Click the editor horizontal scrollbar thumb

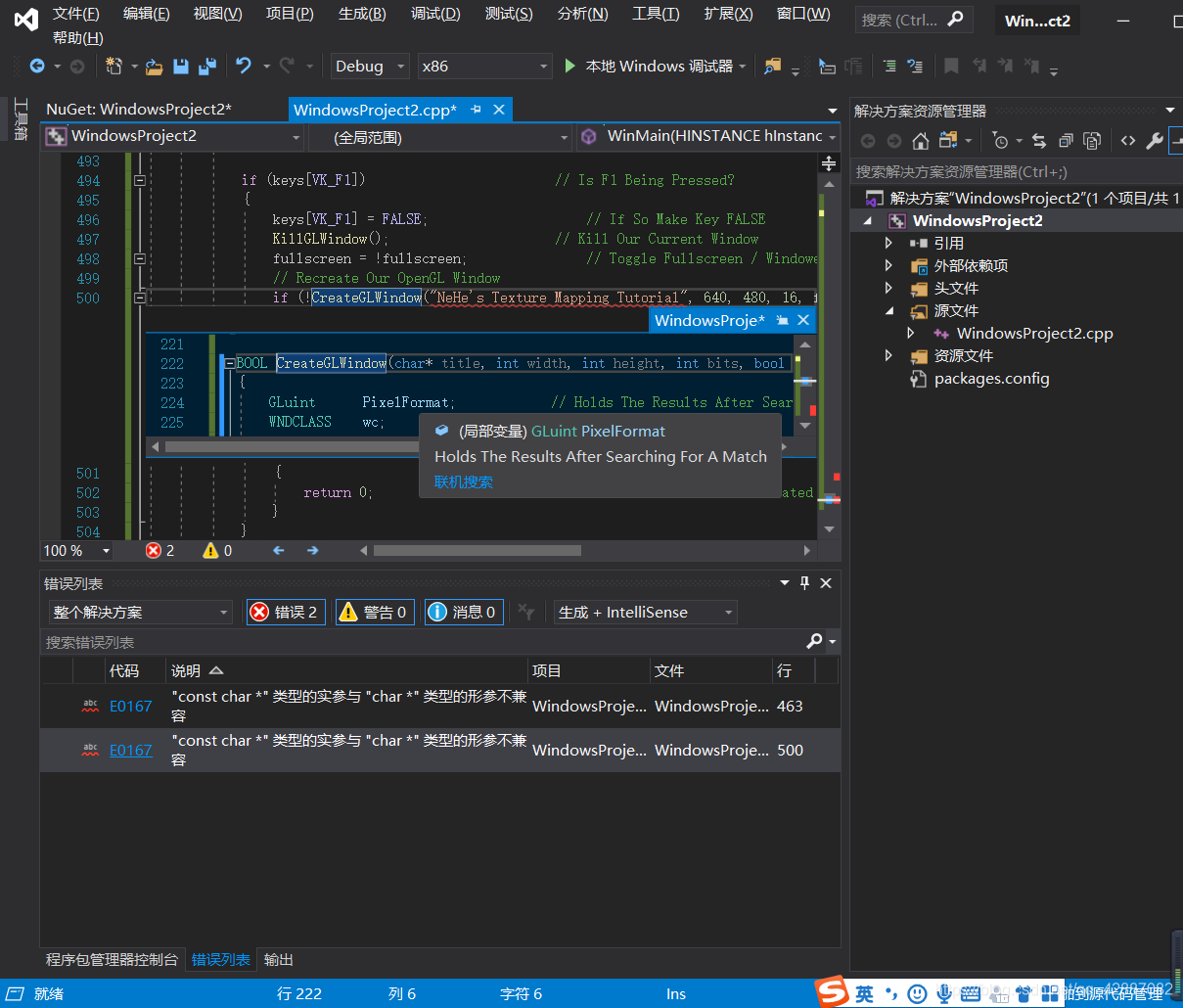(478, 551)
